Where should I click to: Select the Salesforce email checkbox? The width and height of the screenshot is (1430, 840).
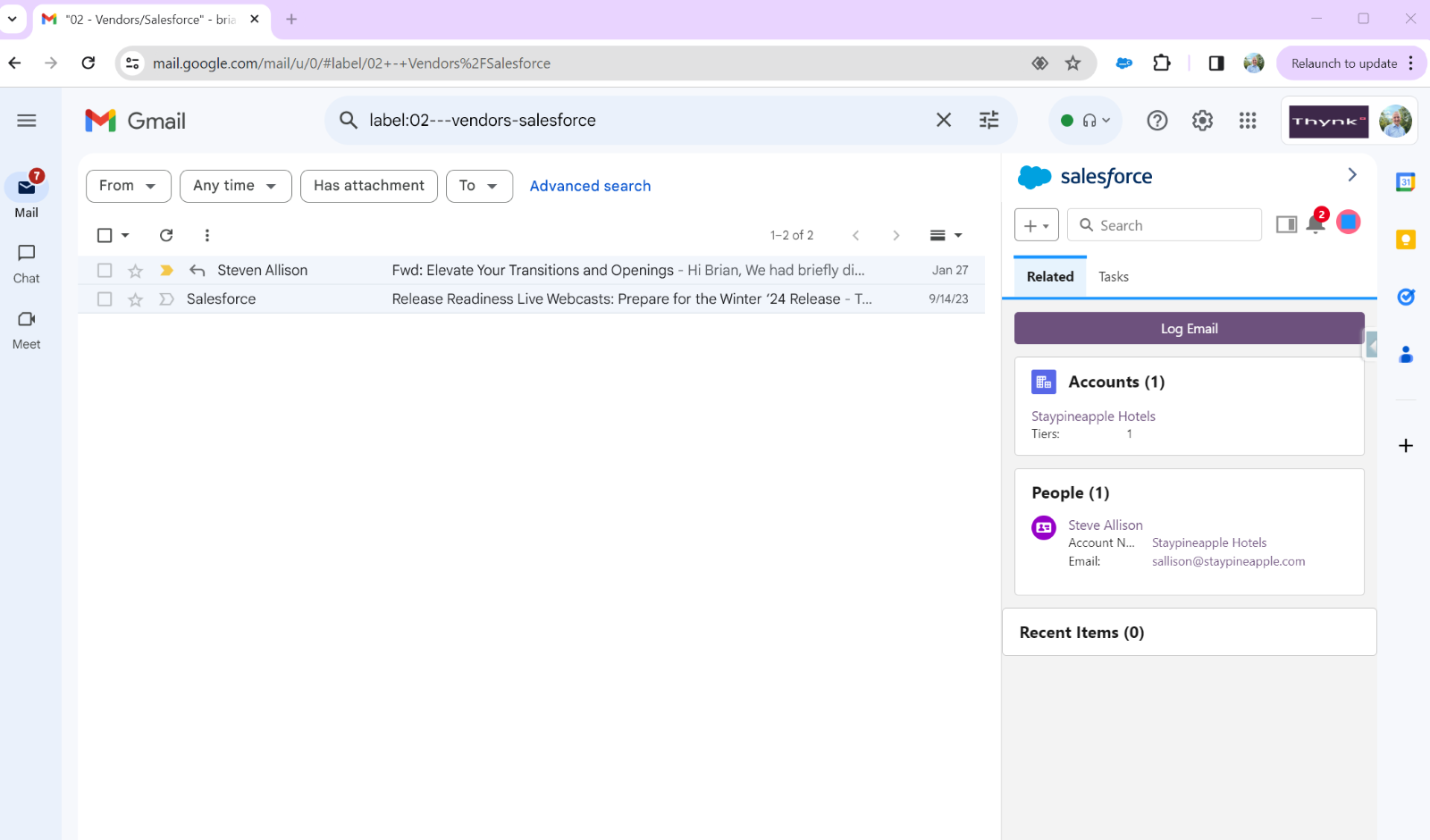pos(105,299)
